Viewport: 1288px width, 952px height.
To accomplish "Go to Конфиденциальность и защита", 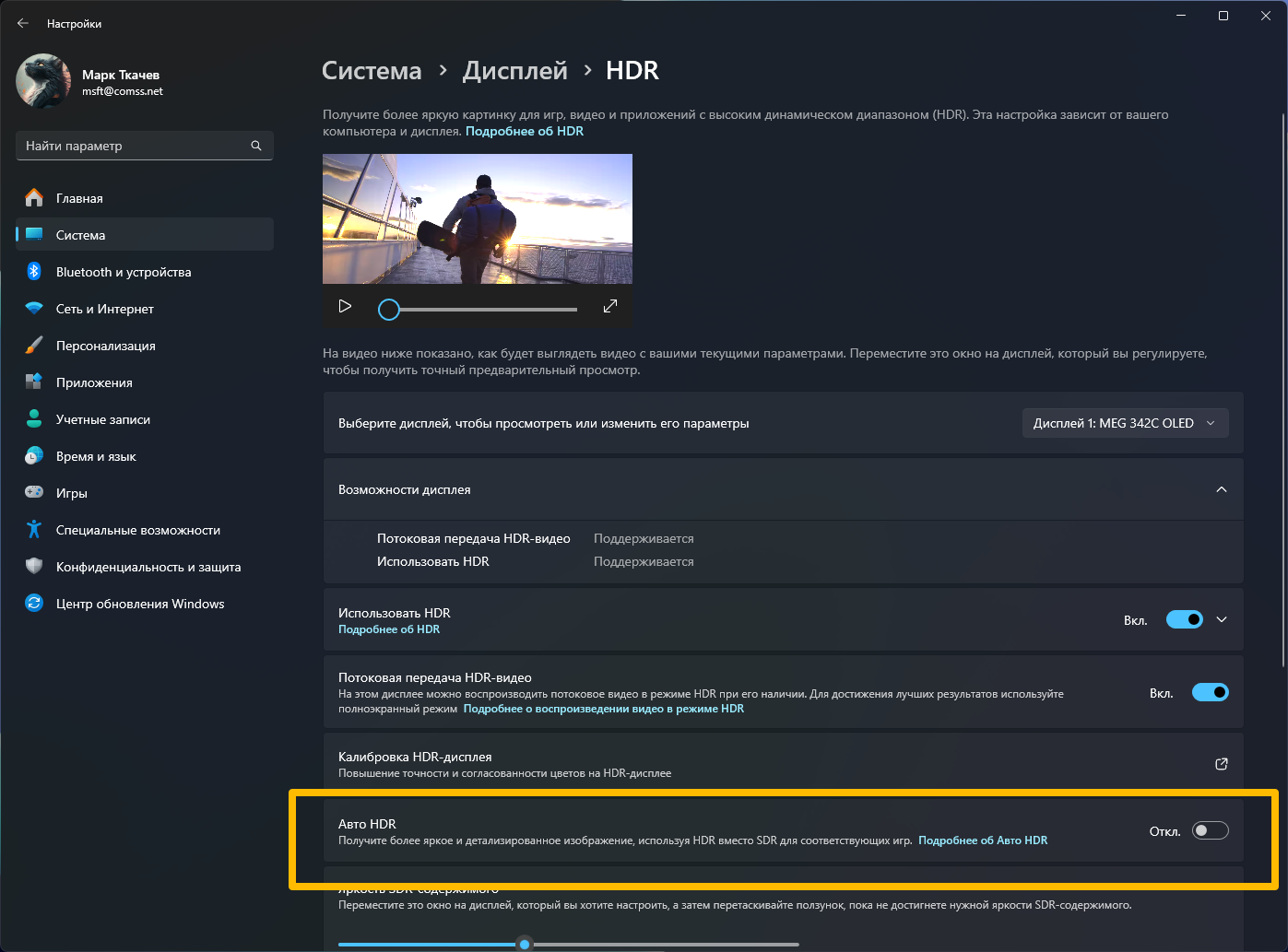I will [145, 567].
